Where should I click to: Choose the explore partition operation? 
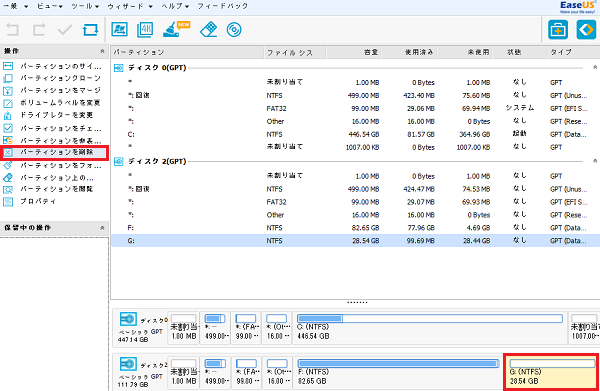[53, 189]
